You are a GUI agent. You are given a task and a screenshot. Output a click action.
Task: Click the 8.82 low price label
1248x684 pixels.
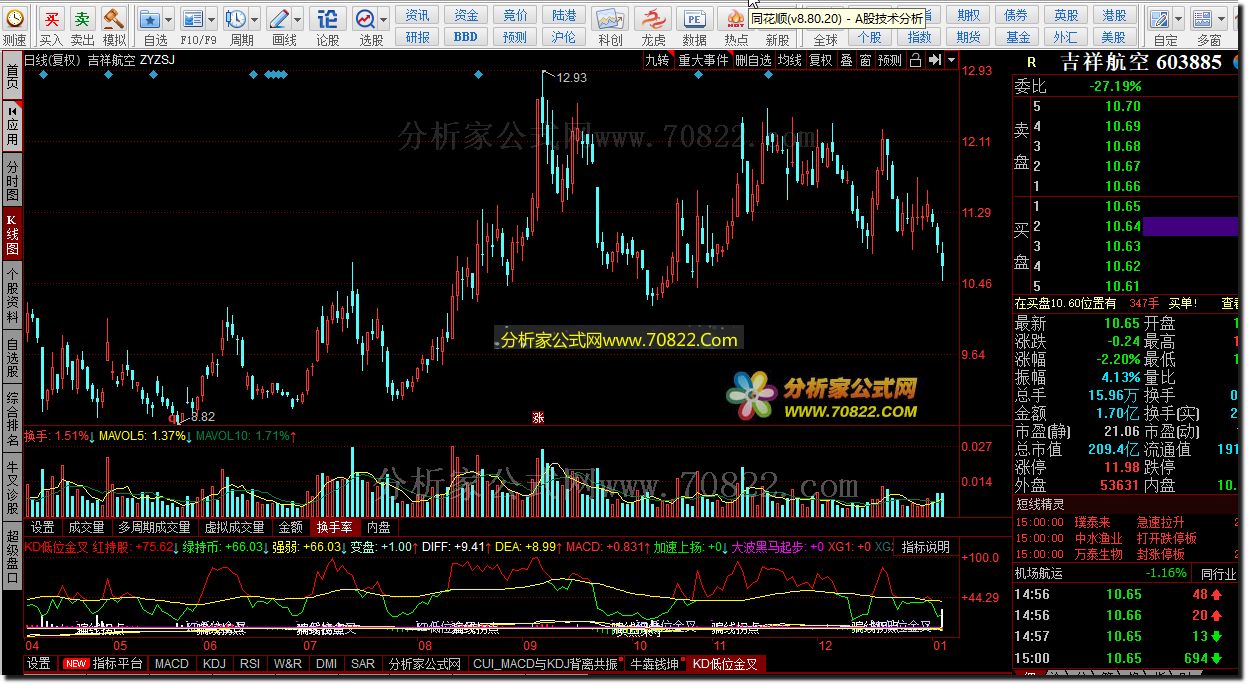click(x=202, y=417)
